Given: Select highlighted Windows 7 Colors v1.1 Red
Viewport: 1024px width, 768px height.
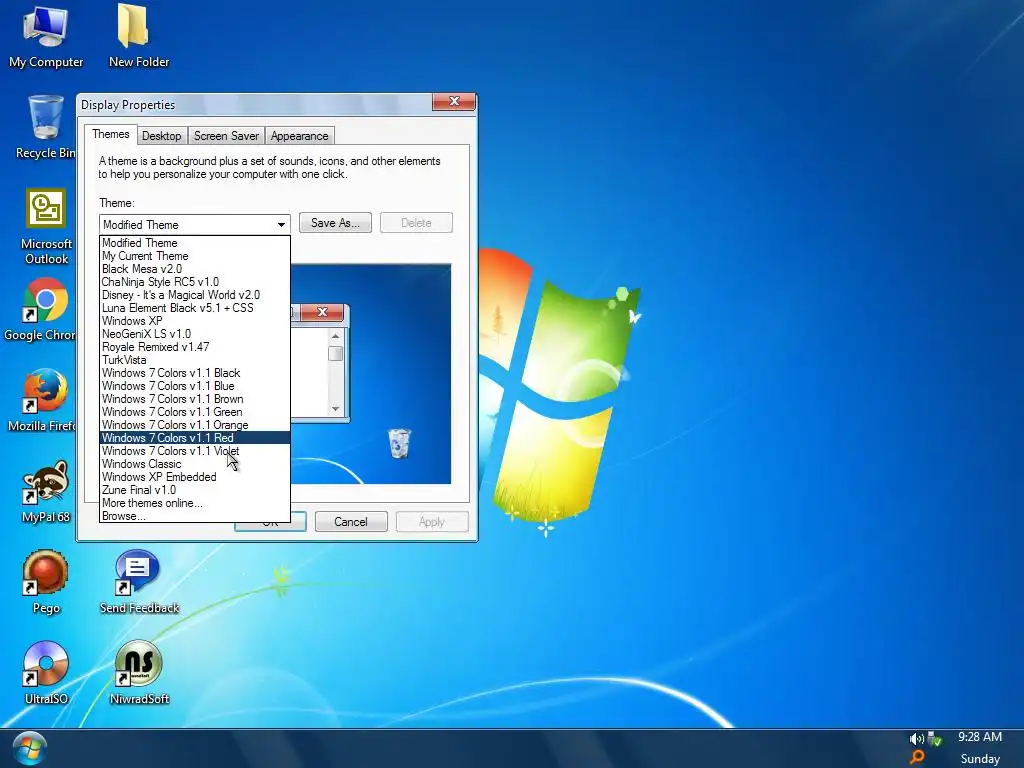Looking at the screenshot, I should [195, 438].
